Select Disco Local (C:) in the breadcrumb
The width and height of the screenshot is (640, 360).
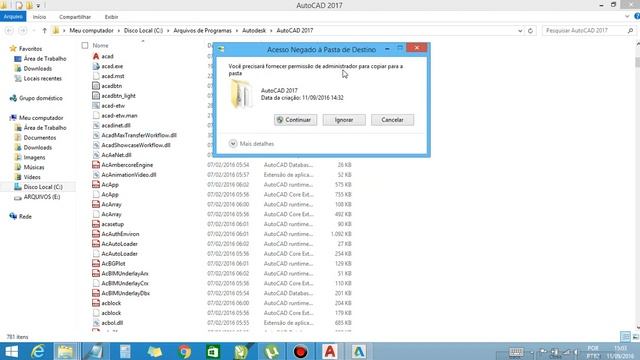[x=143, y=31]
